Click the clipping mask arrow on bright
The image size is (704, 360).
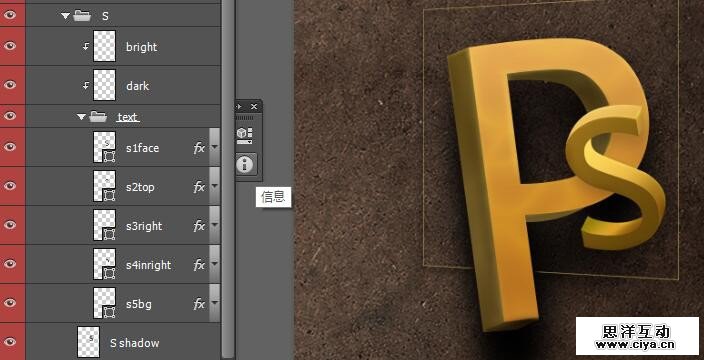point(86,46)
